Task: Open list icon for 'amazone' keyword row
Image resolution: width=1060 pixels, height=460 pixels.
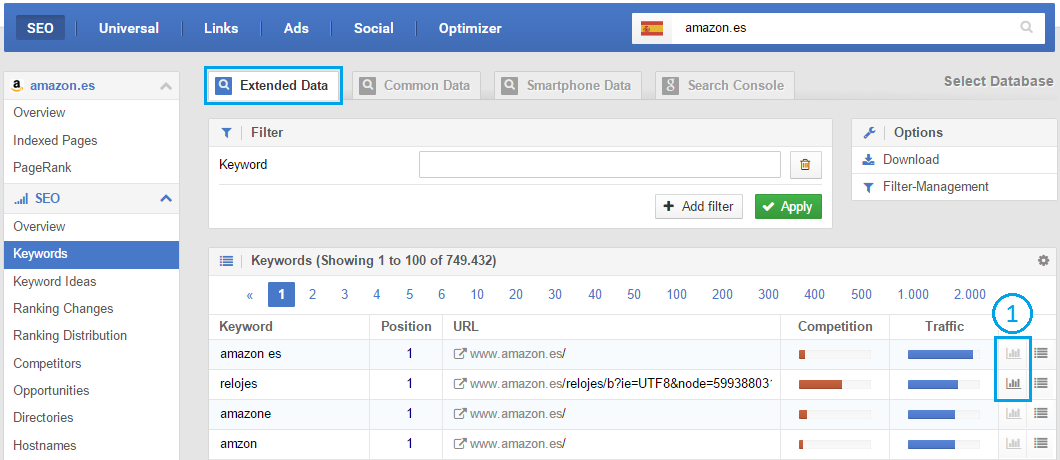Action: click(1040, 412)
